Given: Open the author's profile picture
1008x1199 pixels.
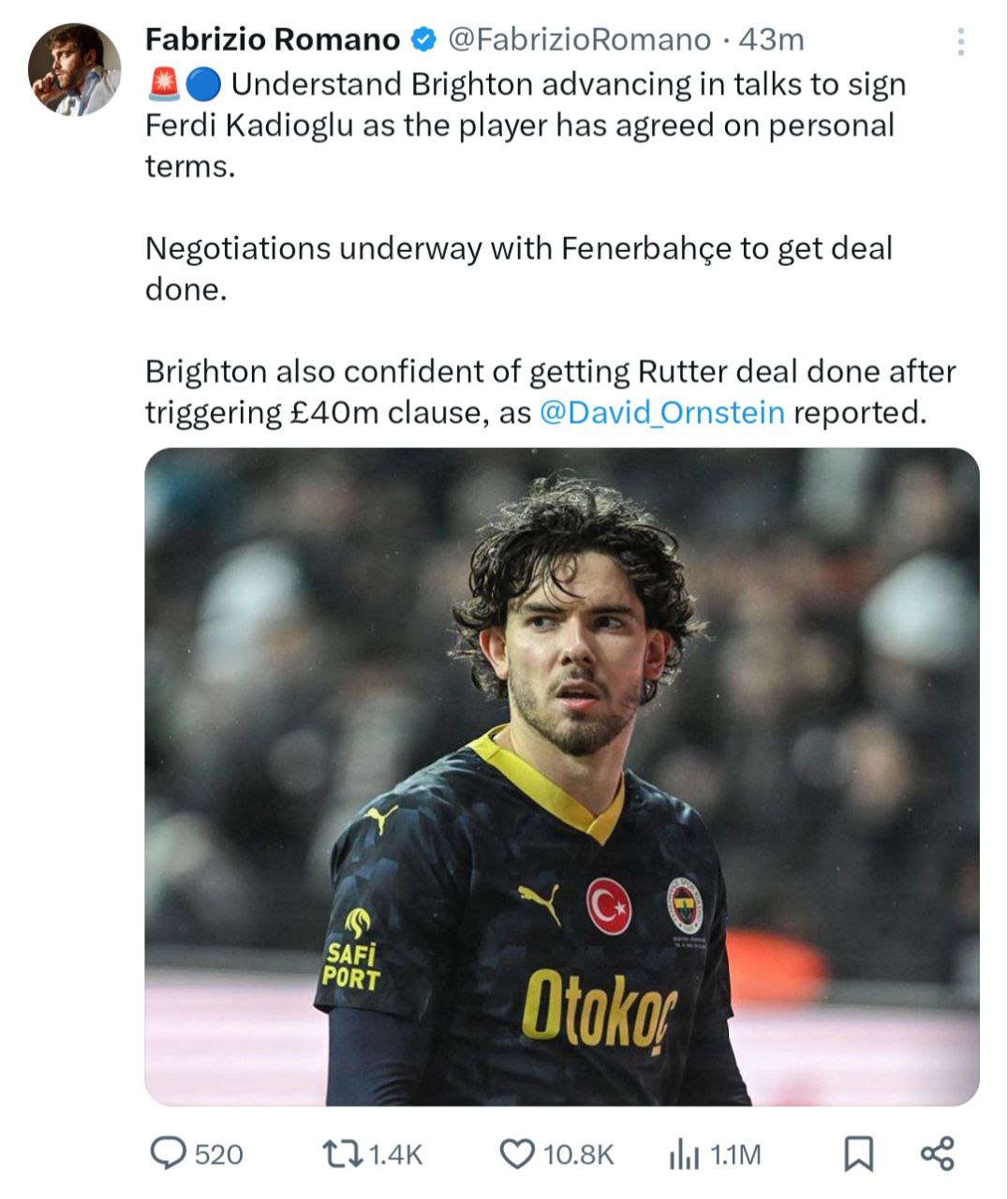Looking at the screenshot, I should pos(74,69).
